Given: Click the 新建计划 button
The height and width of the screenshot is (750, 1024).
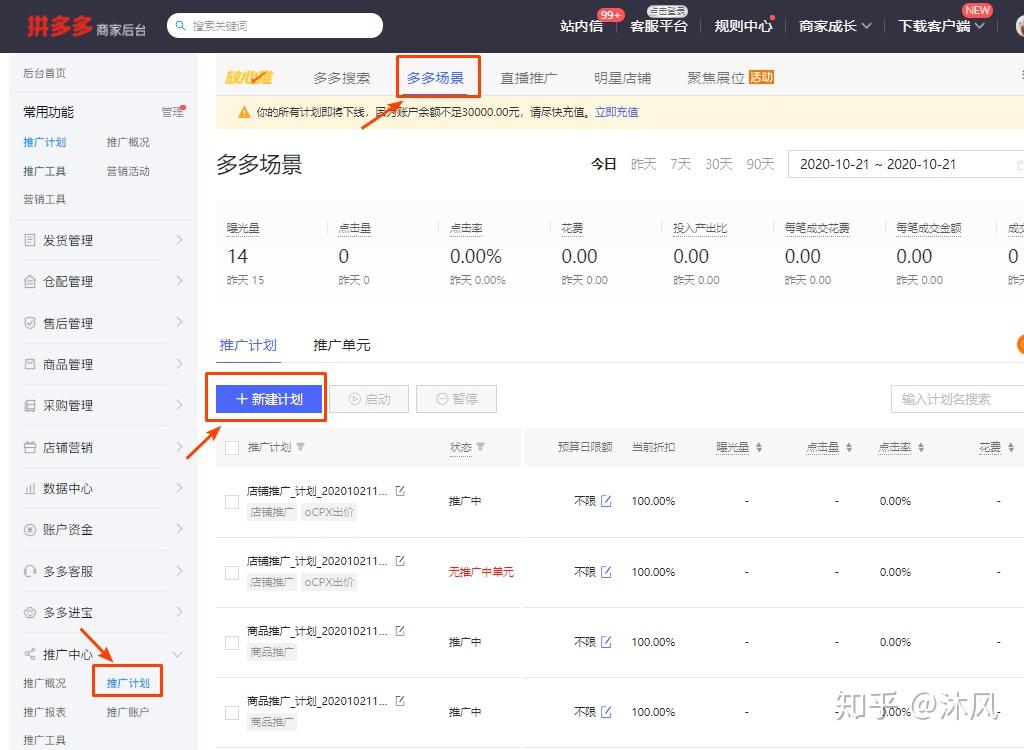Looking at the screenshot, I should point(269,399).
